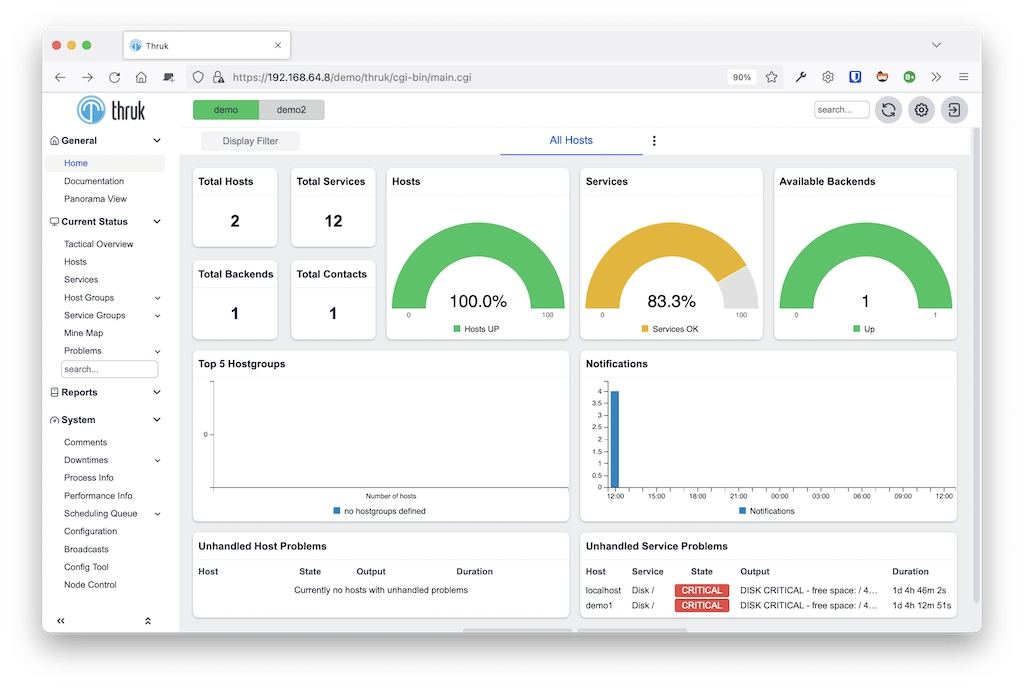Click inside the sidebar search field
Image resolution: width=1024 pixels, height=688 pixels.
[109, 368]
